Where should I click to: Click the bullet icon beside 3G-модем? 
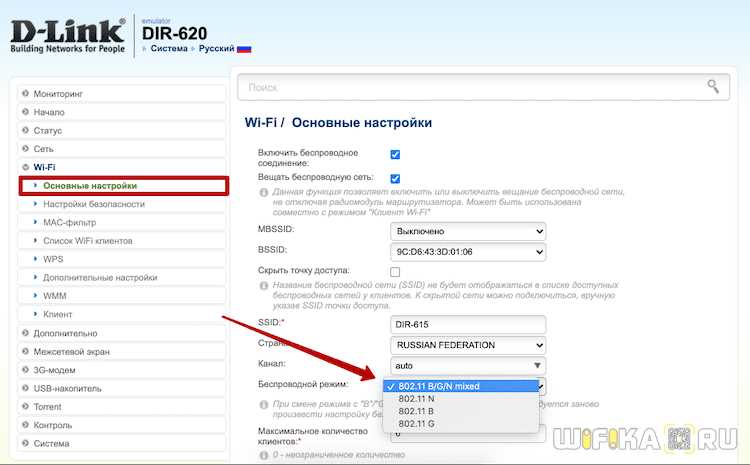point(25,369)
